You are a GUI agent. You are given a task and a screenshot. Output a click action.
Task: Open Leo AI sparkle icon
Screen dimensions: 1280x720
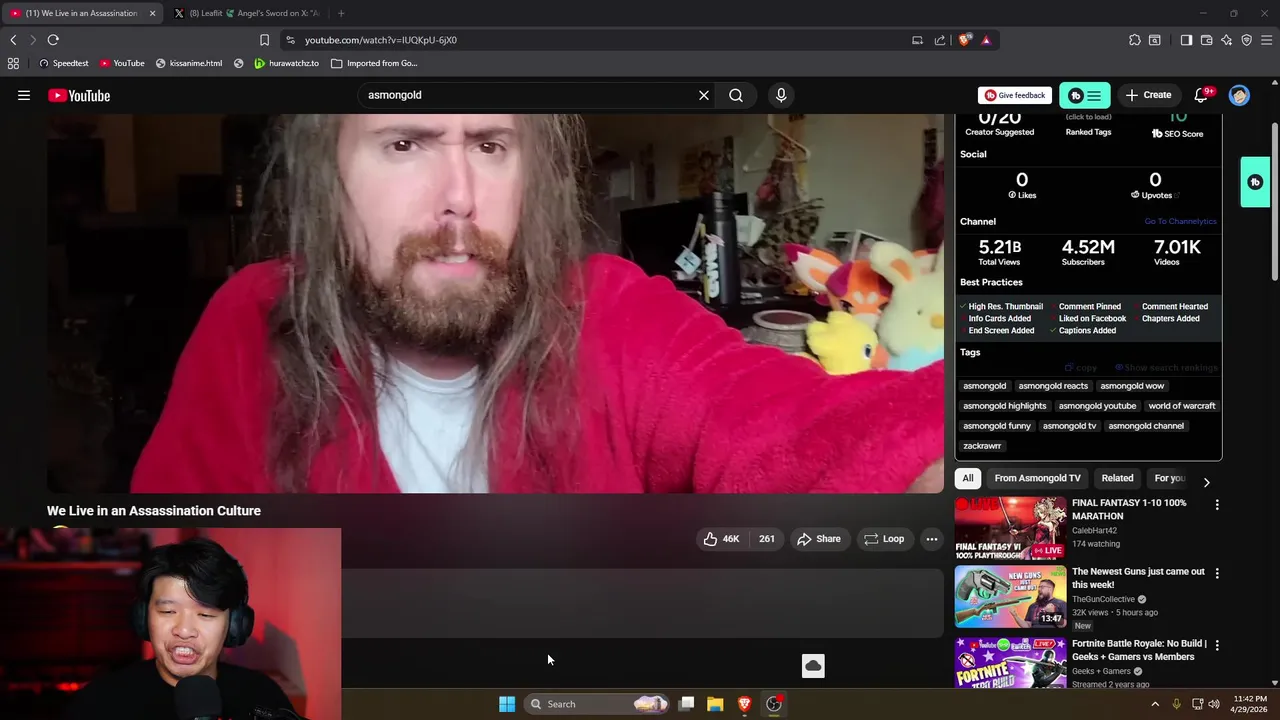click(1226, 40)
